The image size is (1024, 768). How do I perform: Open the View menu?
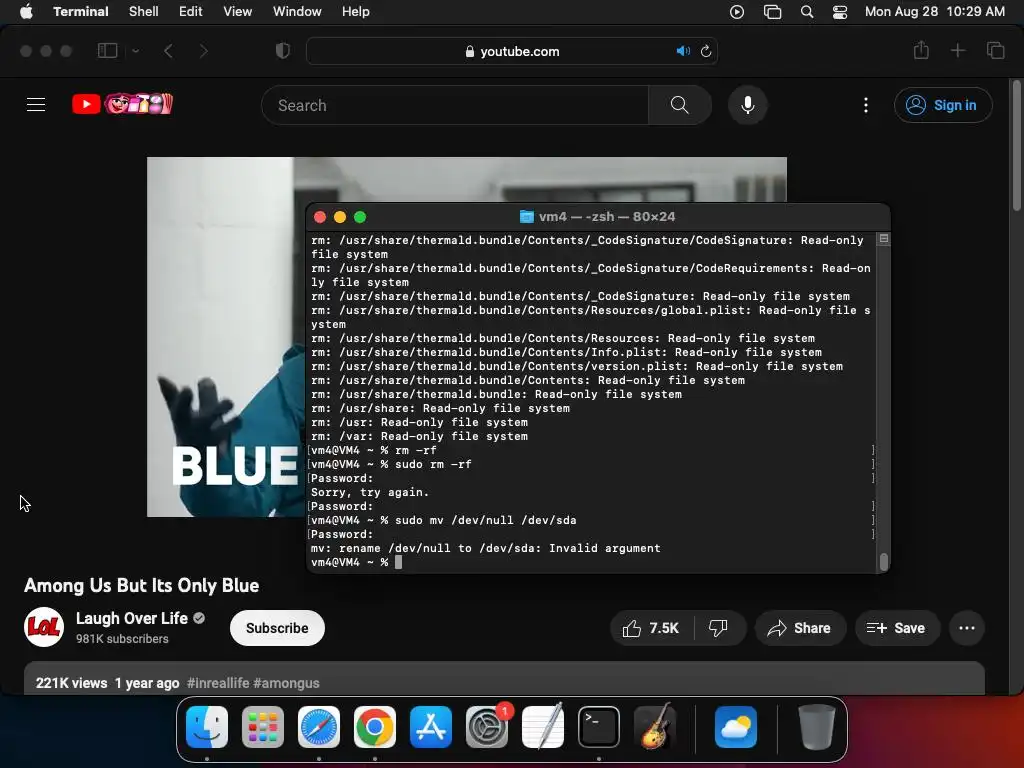click(237, 11)
